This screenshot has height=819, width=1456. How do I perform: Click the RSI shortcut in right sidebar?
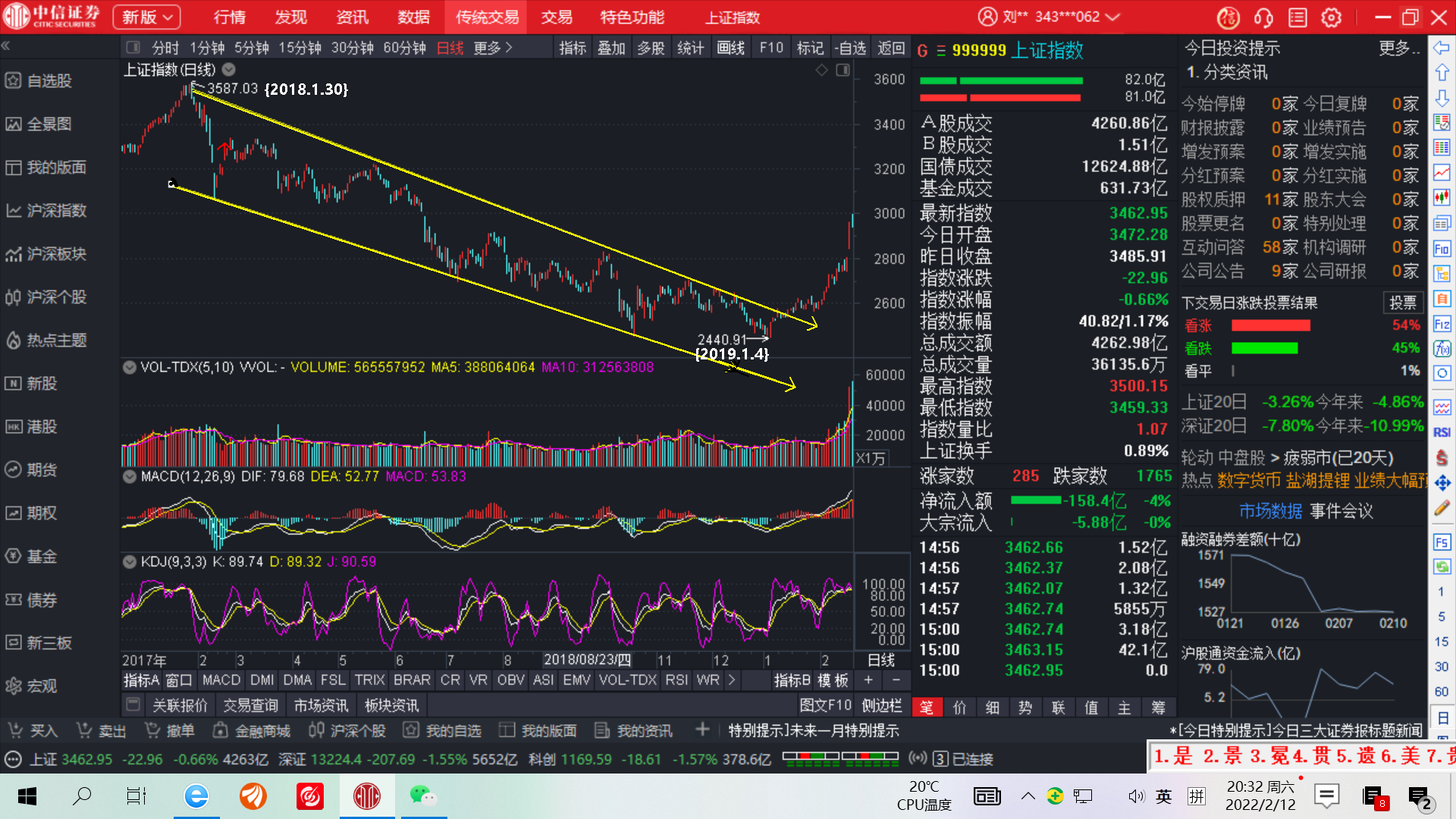point(1442,432)
